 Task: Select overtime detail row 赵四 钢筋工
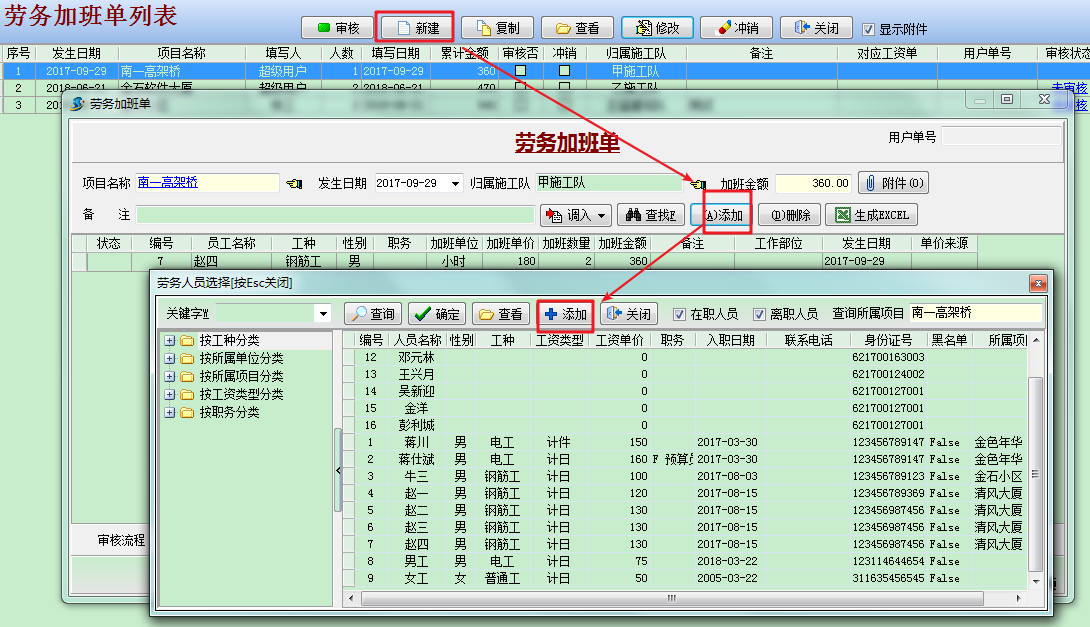525,261
